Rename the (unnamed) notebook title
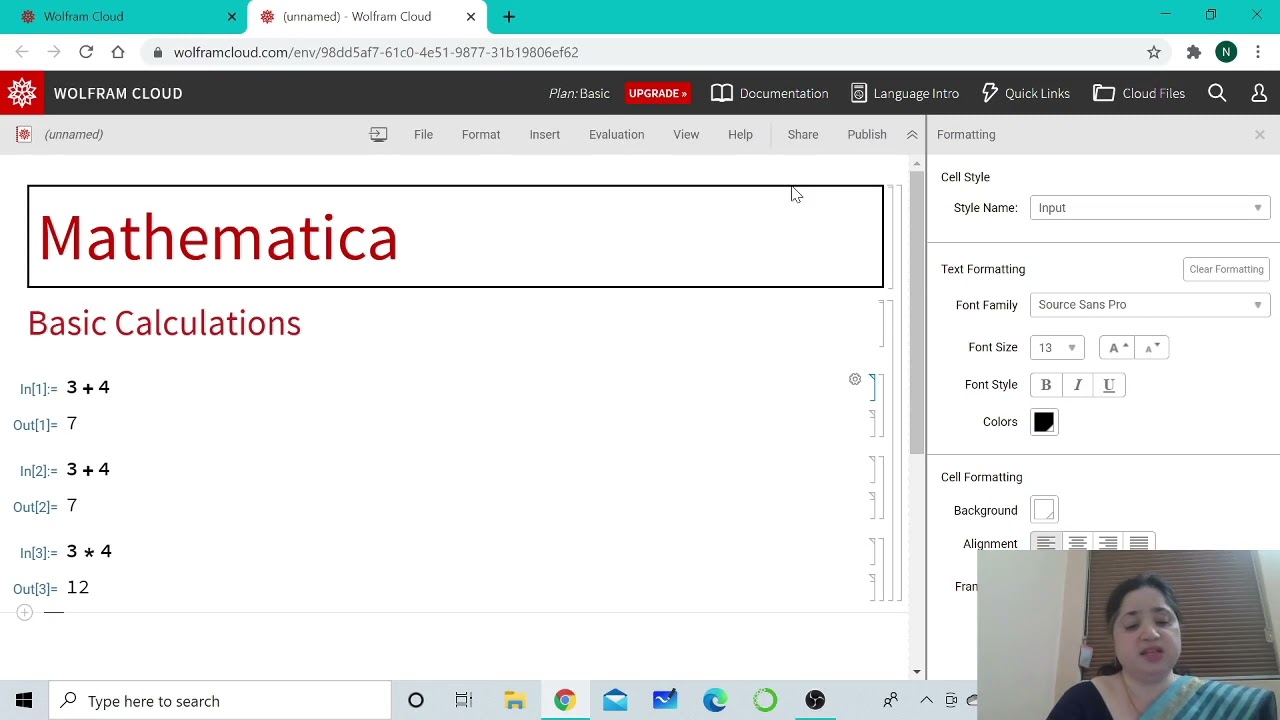The width and height of the screenshot is (1280, 720). (73, 134)
